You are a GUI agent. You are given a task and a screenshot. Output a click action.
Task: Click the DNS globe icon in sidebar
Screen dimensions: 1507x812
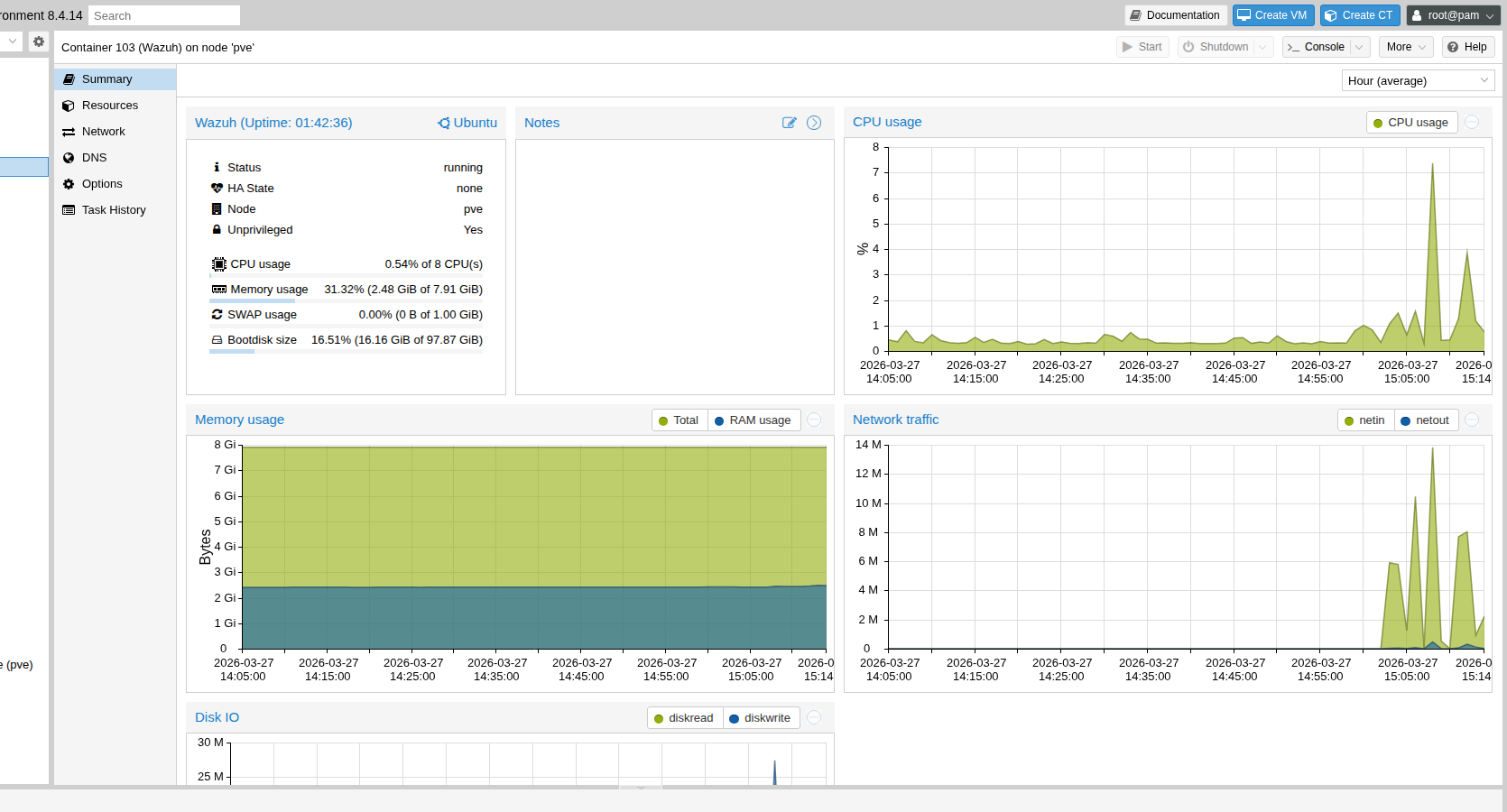69,158
